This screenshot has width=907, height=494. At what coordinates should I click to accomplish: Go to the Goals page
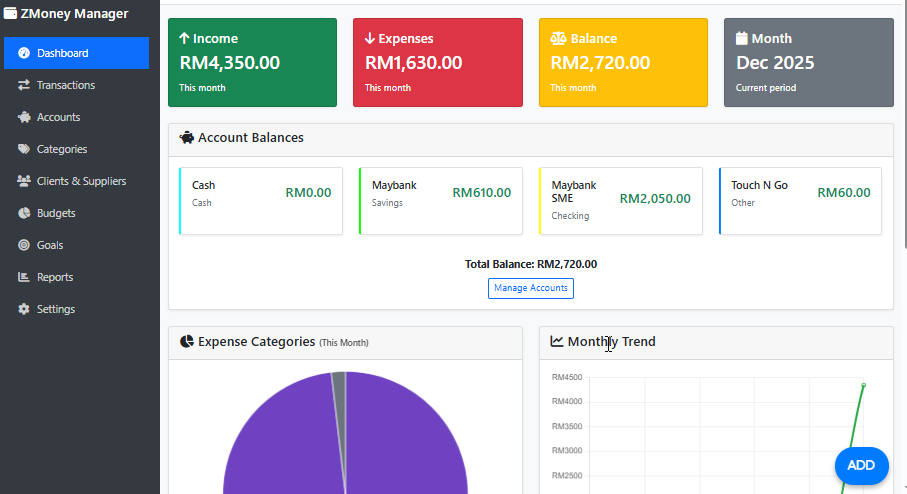[x=76, y=245]
